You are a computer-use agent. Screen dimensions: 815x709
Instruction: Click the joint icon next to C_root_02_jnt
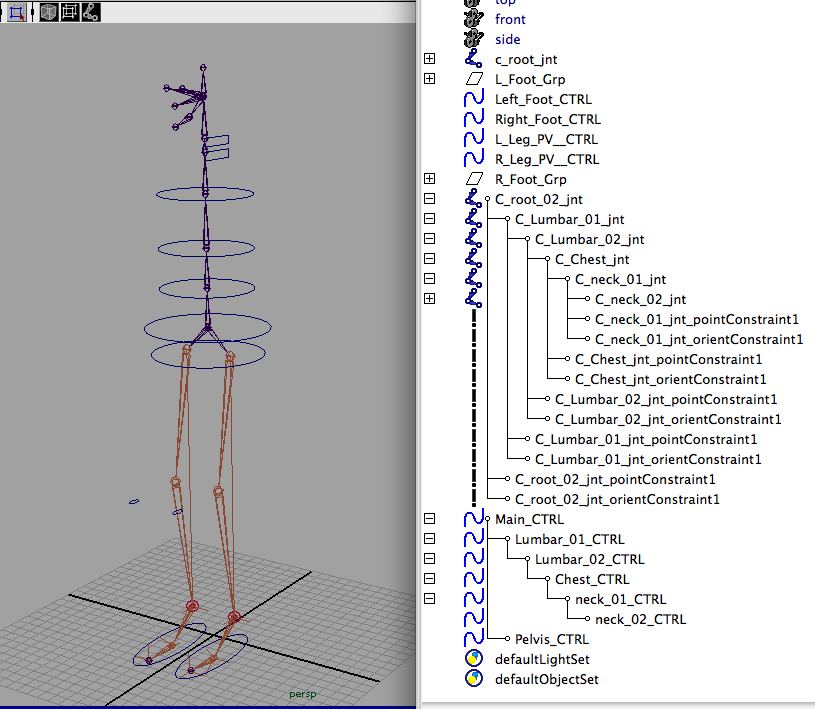[474, 199]
